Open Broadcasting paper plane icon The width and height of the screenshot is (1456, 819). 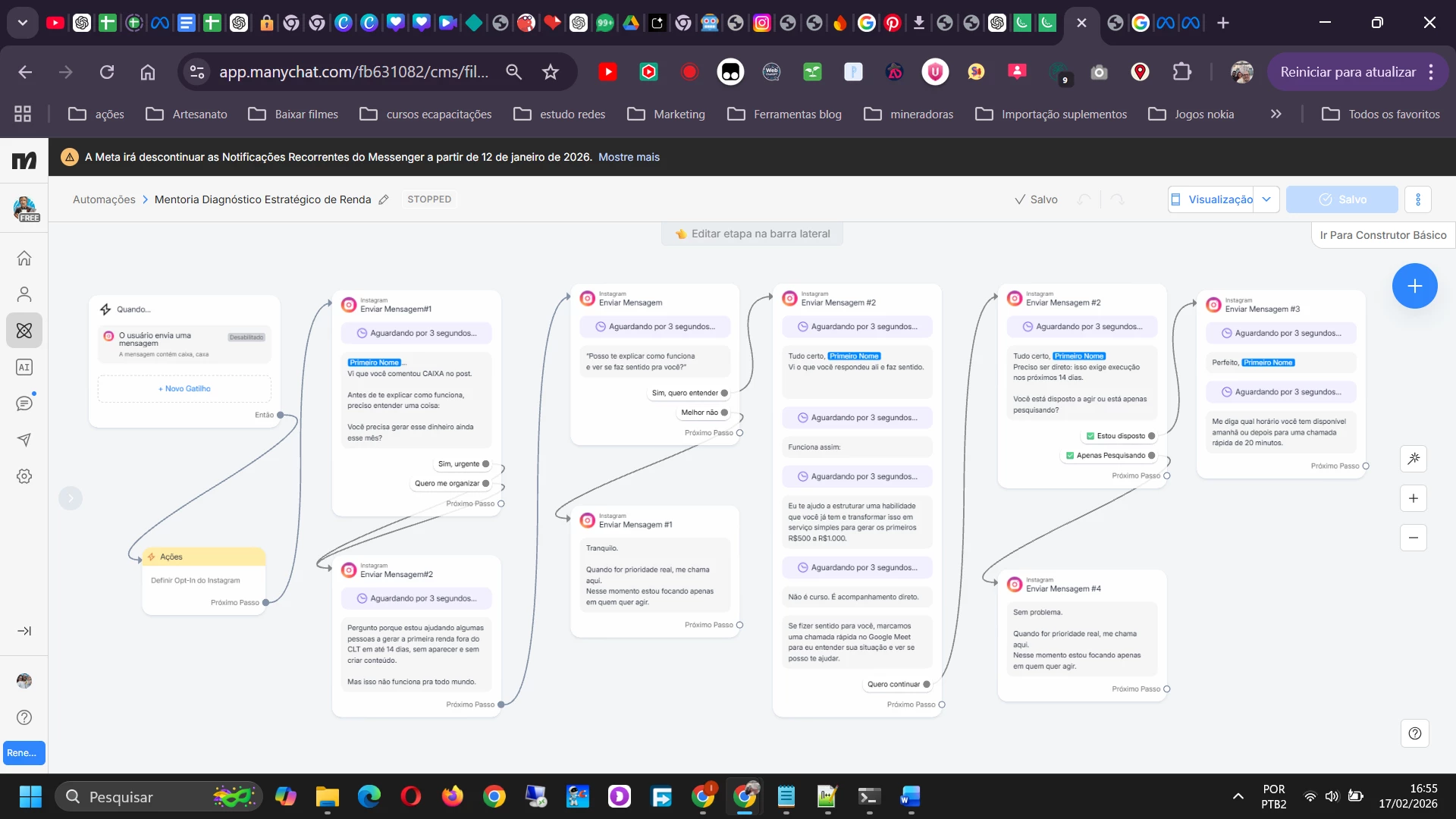click(24, 440)
